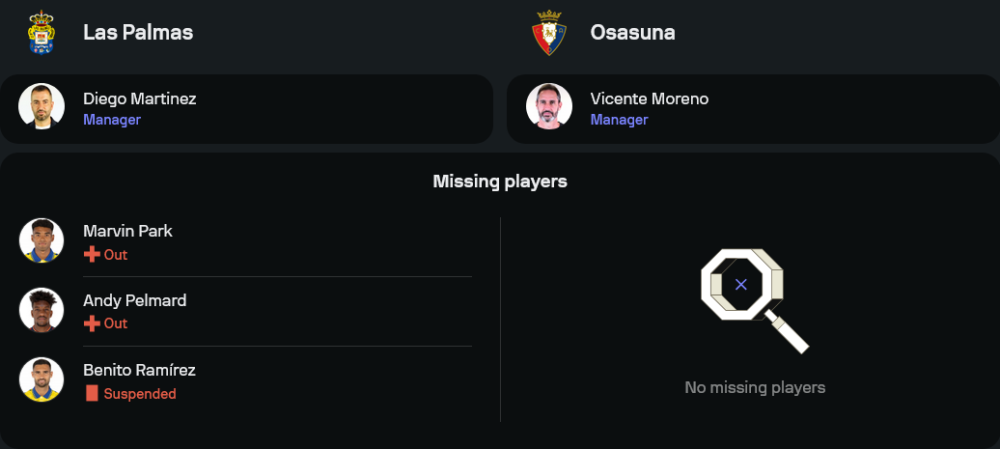This screenshot has height=449, width=1000.
Task: Click the red injury cross next to Marvin Park
Action: point(91,255)
